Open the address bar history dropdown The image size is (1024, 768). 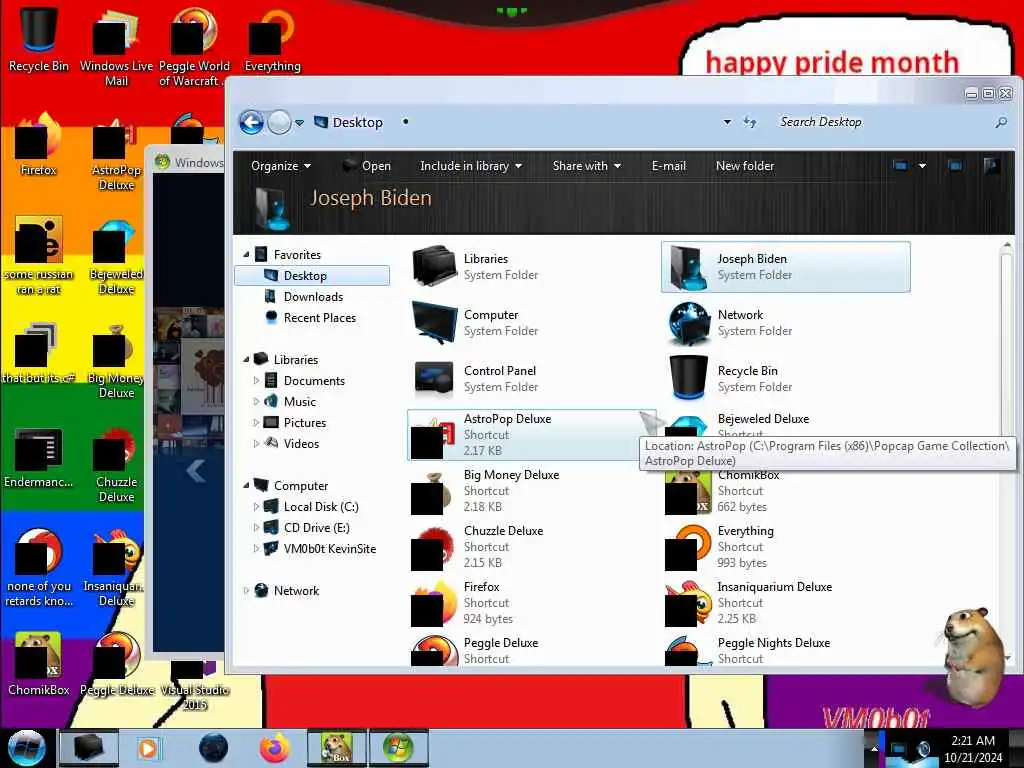pyautogui.click(x=727, y=122)
